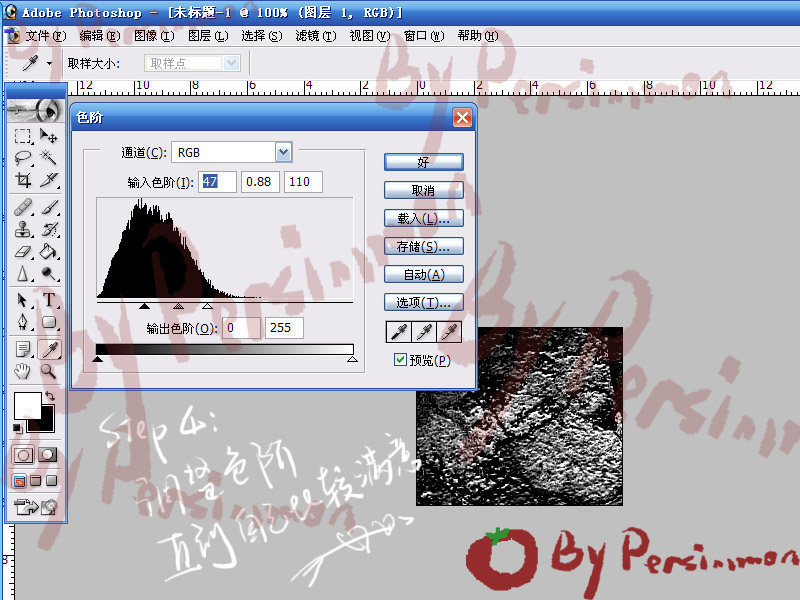Open the 编辑 menu

100,36
